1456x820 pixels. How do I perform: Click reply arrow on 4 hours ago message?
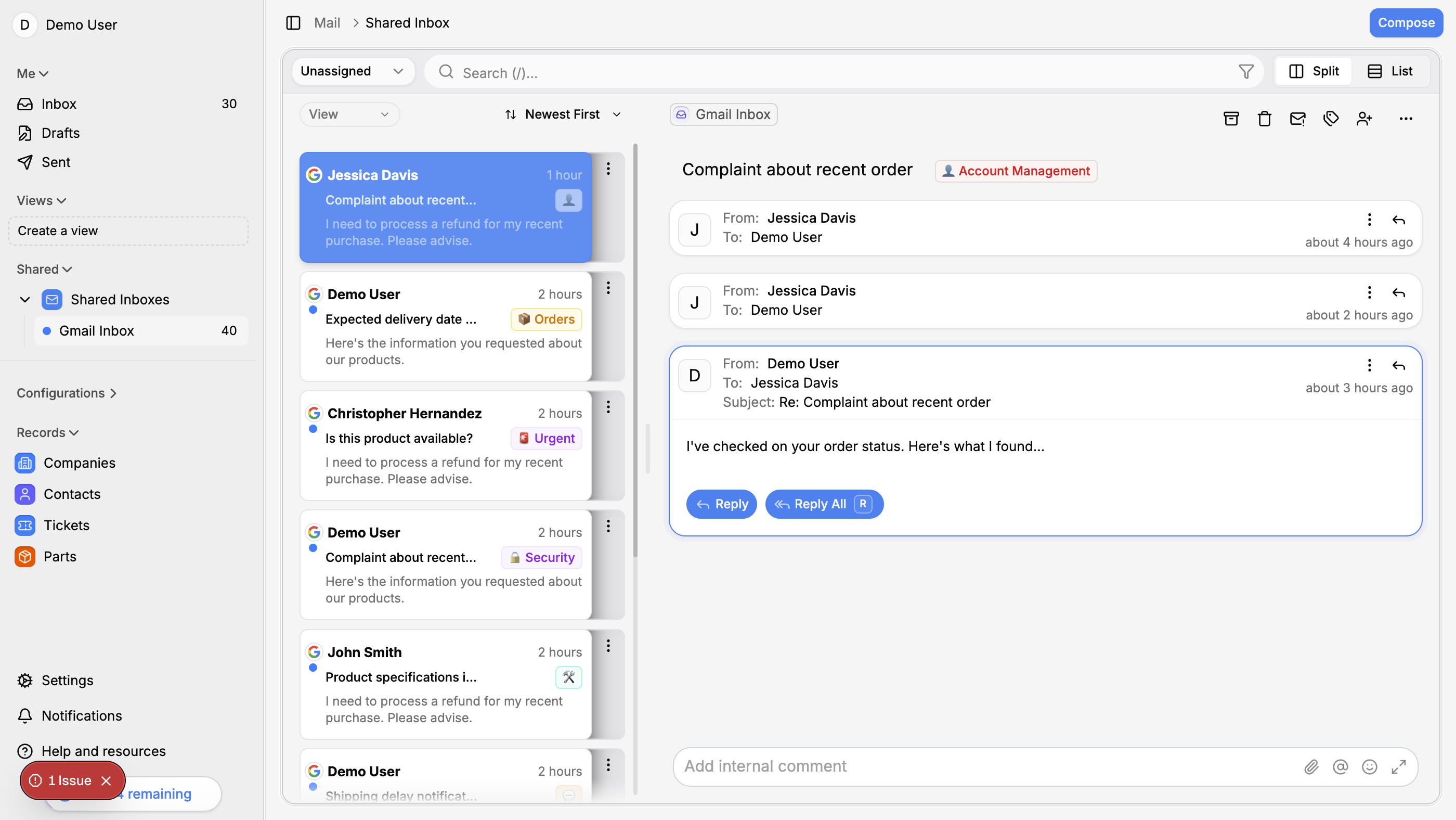(1398, 220)
